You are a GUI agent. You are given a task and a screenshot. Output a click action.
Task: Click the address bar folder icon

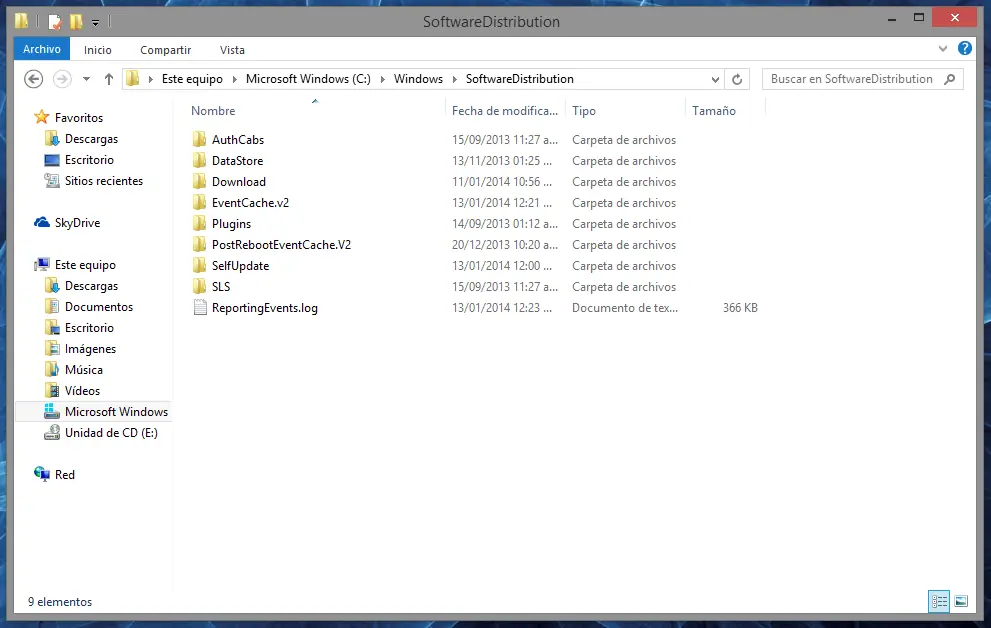(x=132, y=79)
